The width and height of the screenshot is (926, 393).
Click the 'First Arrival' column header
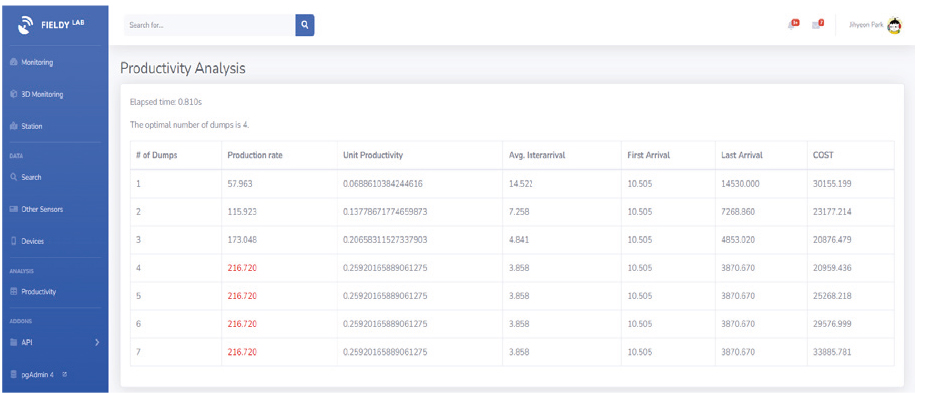(x=648, y=155)
